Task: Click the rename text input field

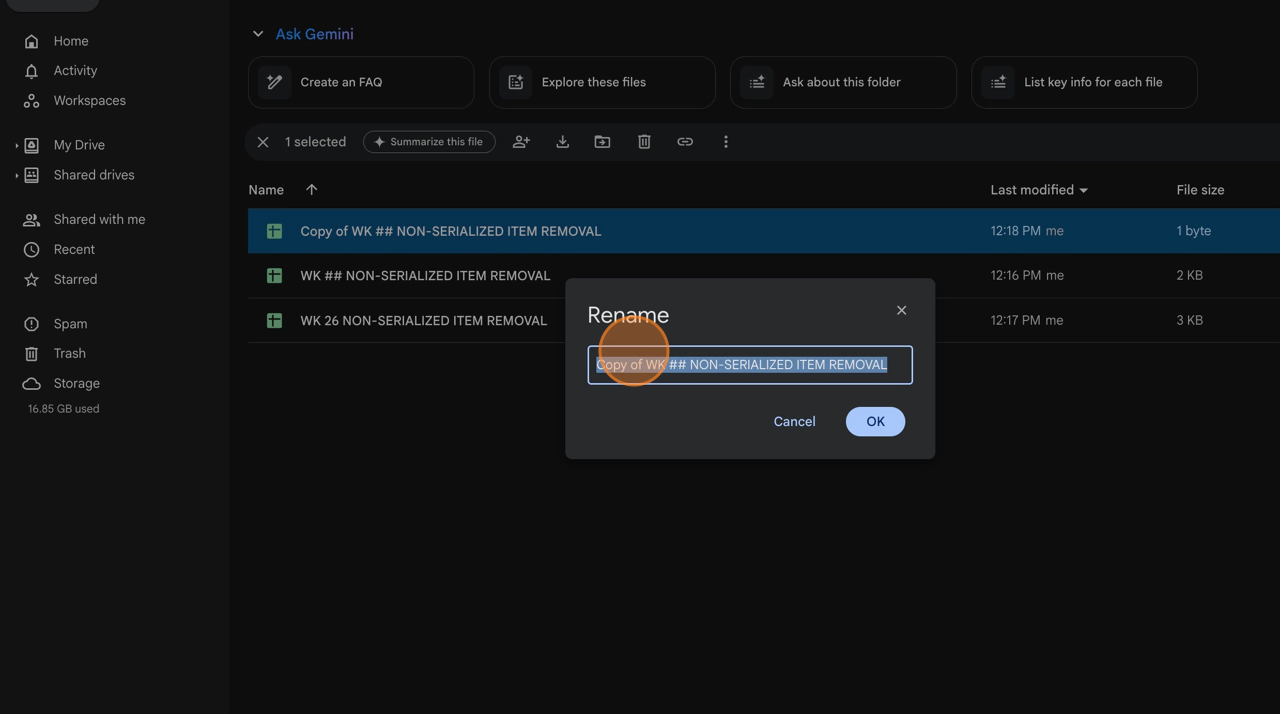Action: click(749, 365)
